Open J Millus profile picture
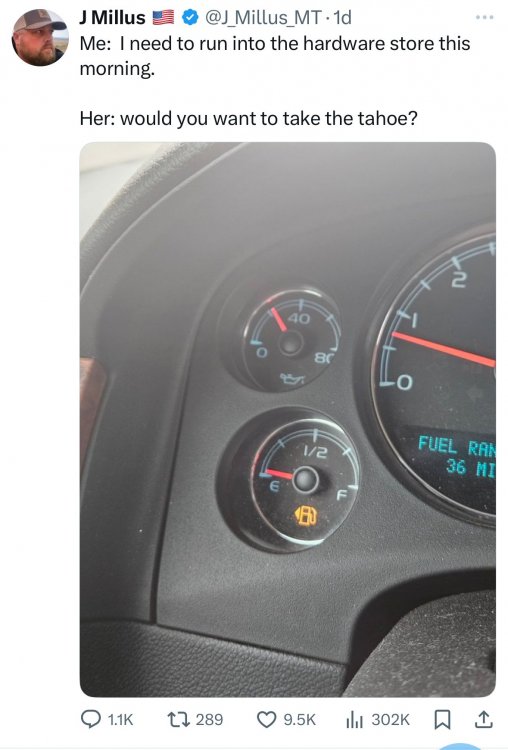 [40, 37]
